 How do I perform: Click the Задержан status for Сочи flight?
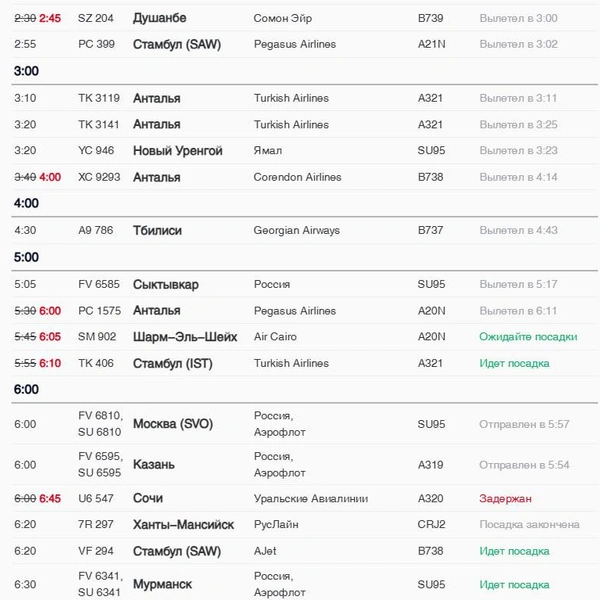pyautogui.click(x=505, y=499)
